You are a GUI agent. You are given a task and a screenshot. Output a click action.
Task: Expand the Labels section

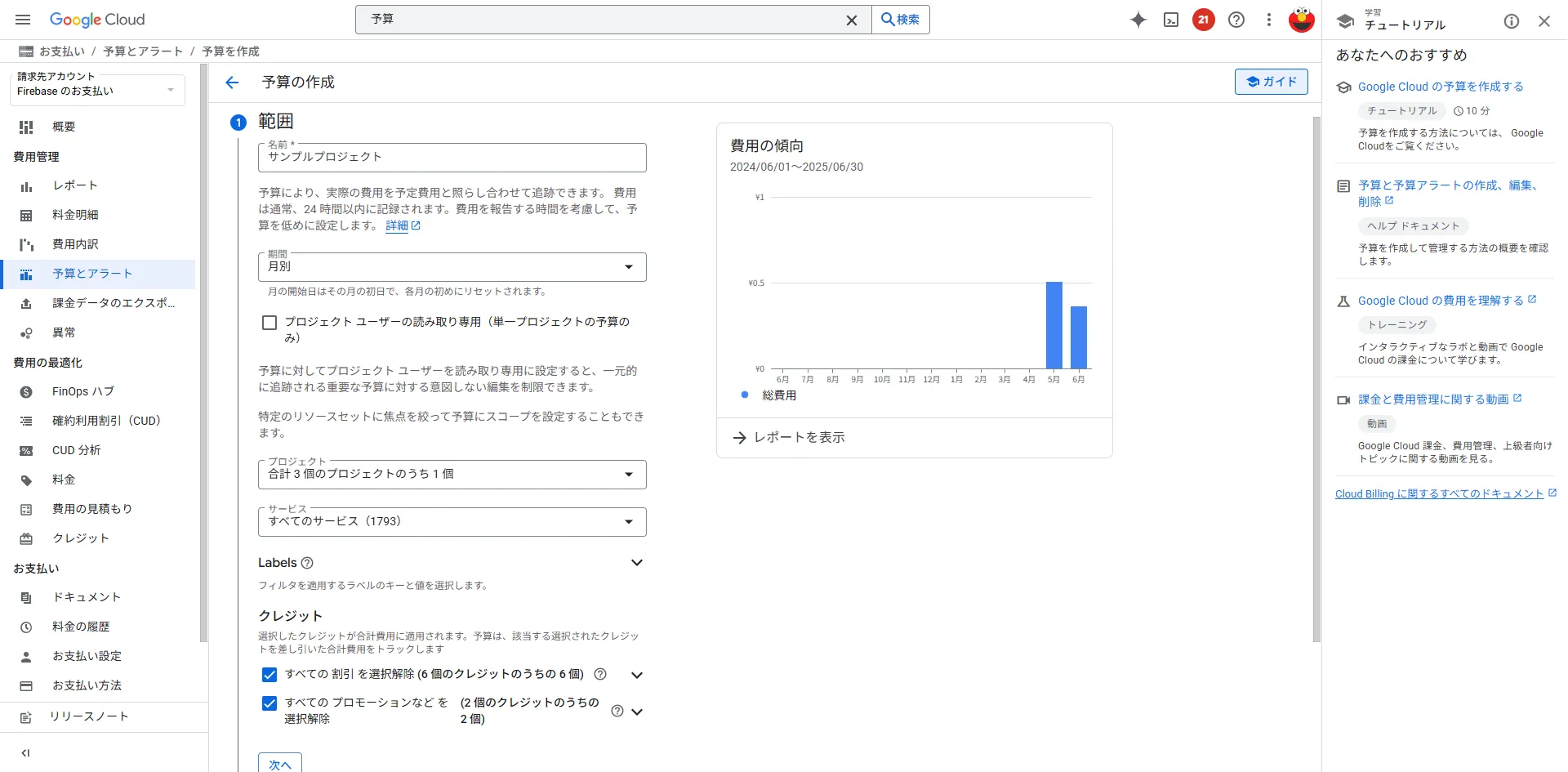pyautogui.click(x=636, y=562)
